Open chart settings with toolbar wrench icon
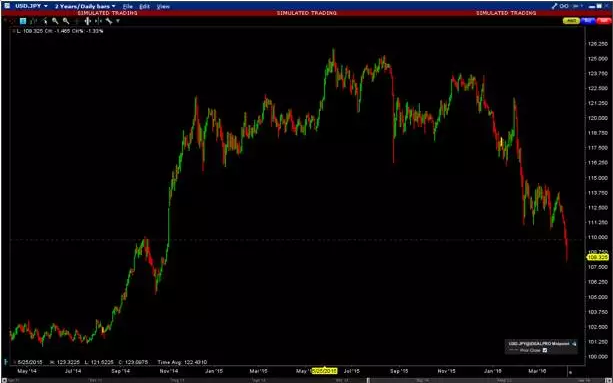This screenshot has width=613, height=383. pyautogui.click(x=109, y=21)
